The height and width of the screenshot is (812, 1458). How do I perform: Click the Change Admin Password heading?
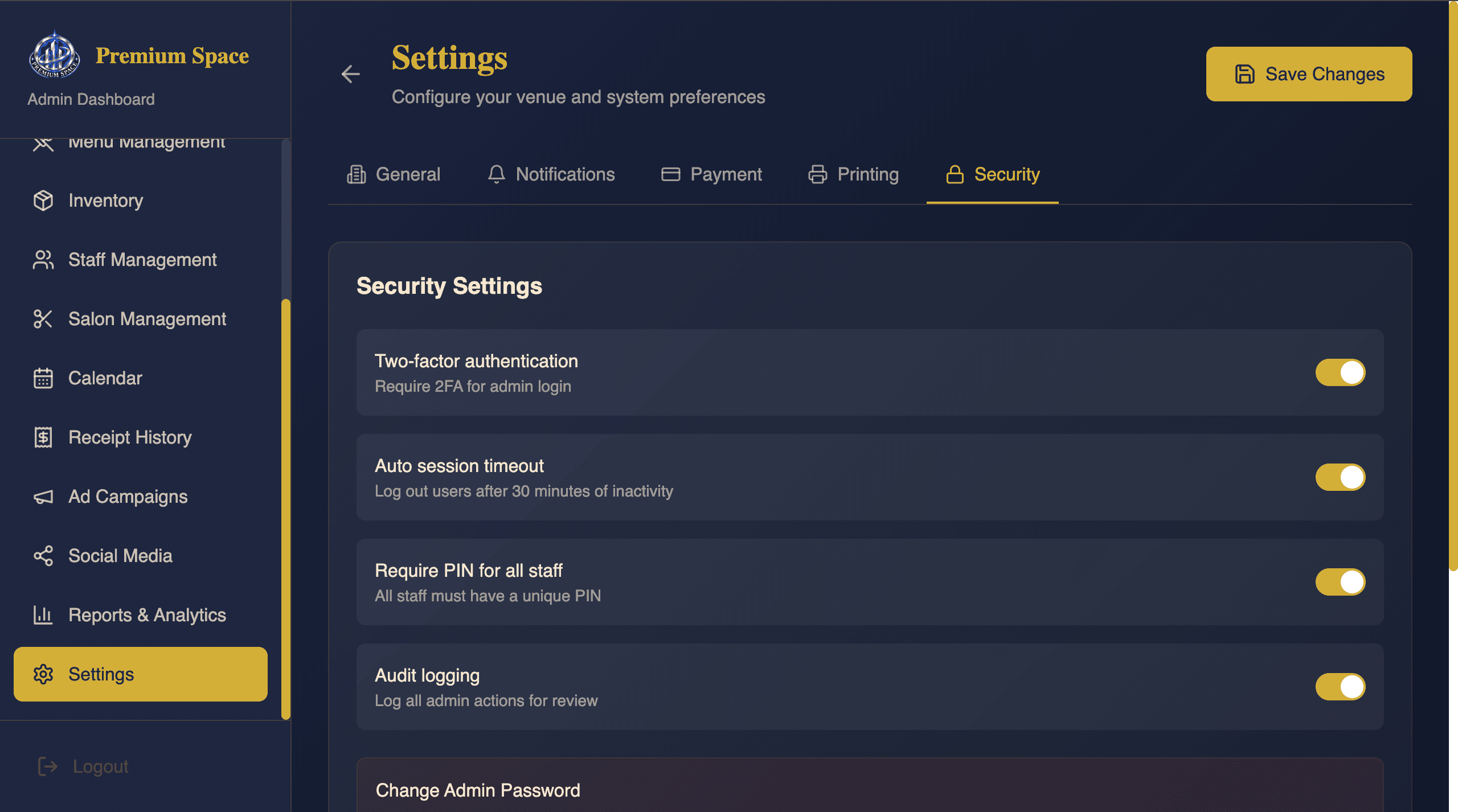click(x=478, y=790)
